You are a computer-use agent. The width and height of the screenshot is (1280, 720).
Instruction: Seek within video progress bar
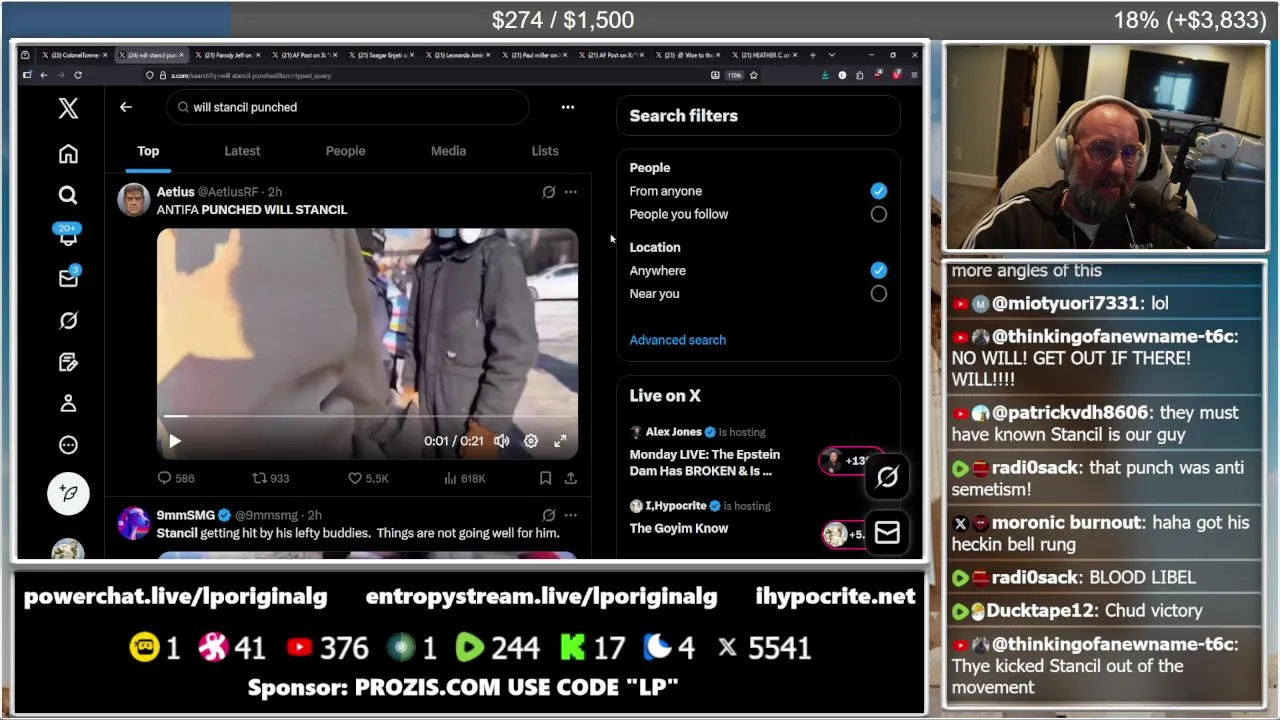tap(367, 416)
